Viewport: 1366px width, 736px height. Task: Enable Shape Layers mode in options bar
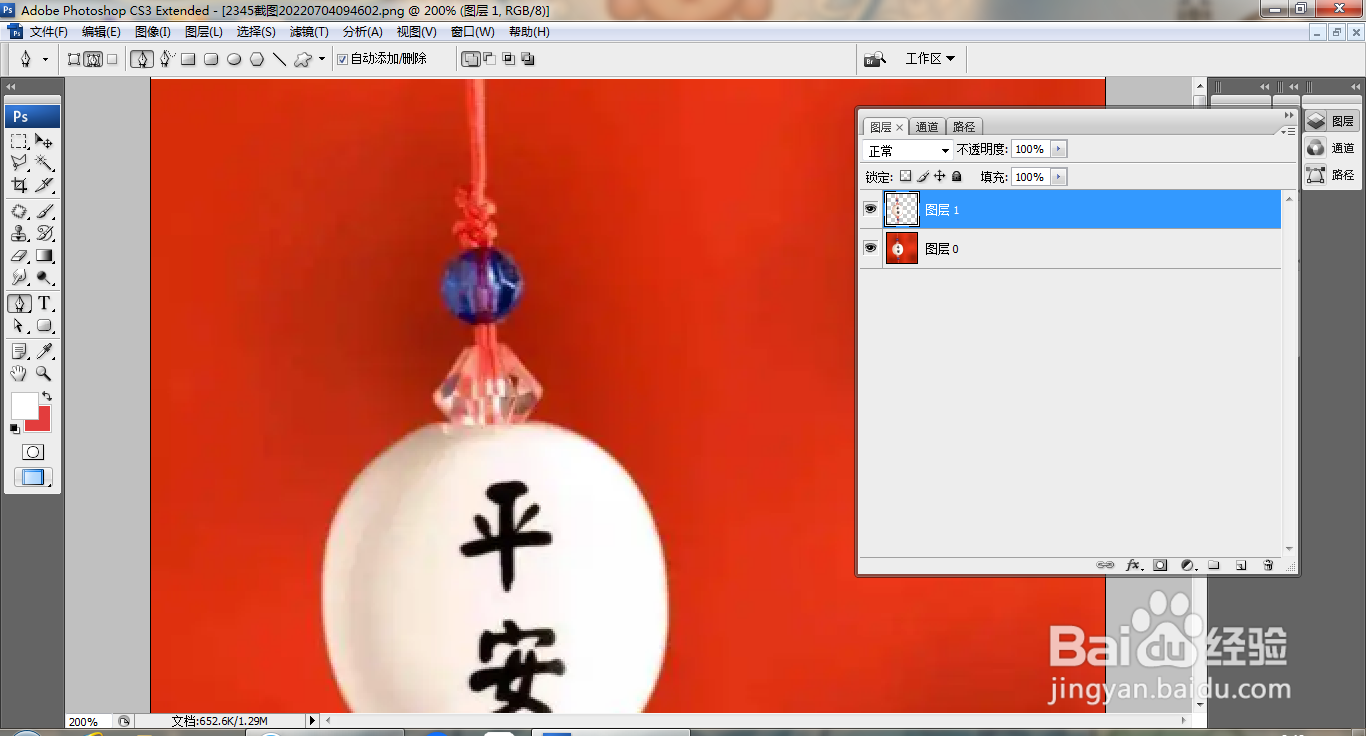tap(73, 59)
